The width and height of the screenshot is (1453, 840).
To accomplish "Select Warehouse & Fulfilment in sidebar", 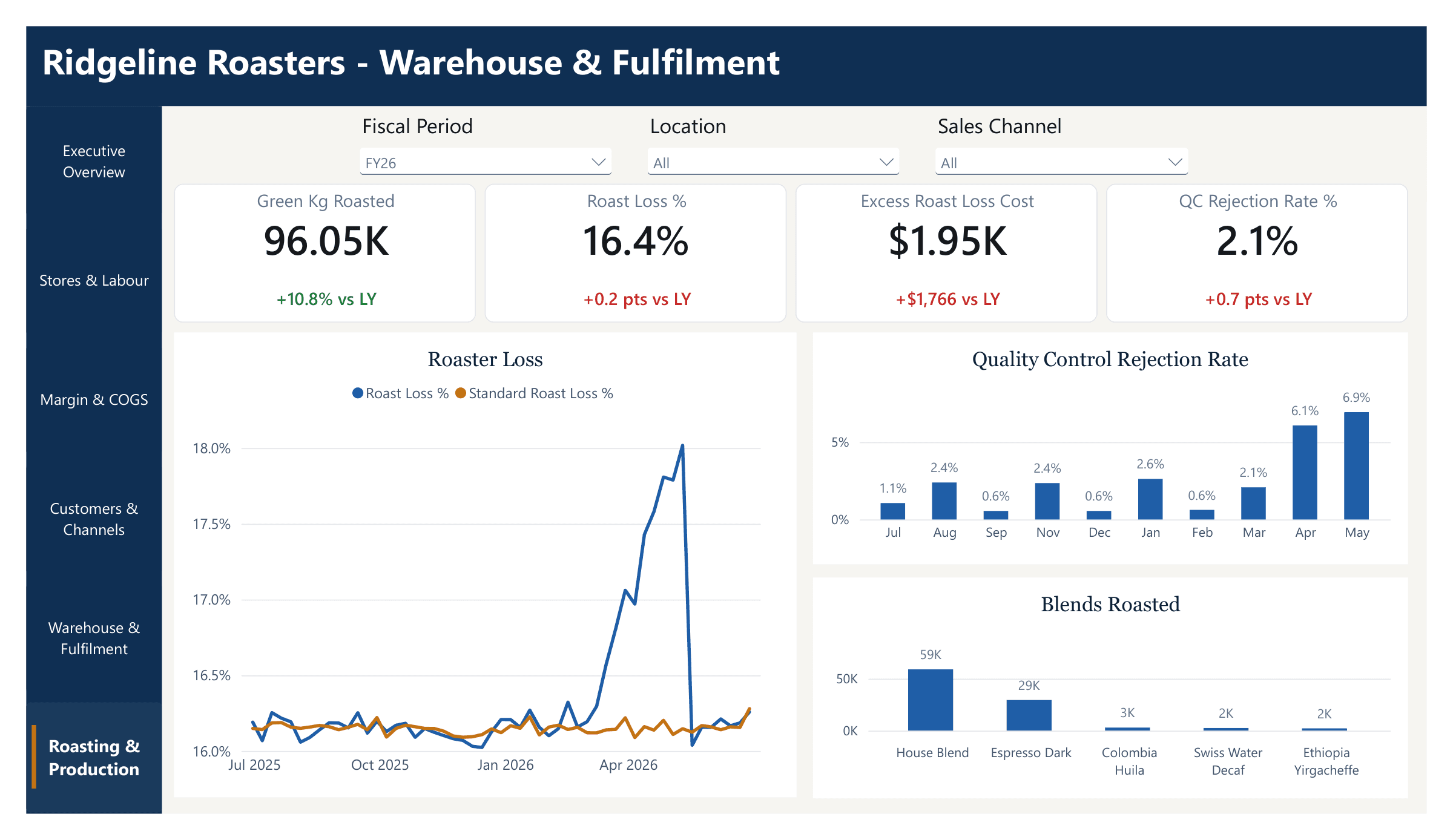I will point(94,638).
